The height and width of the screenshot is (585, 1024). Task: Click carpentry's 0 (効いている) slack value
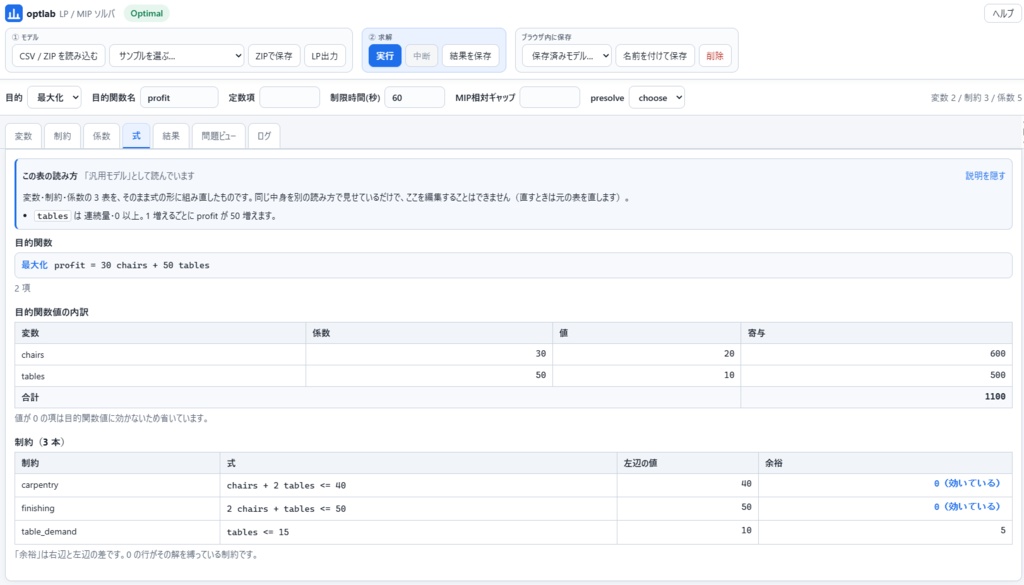[967, 483]
